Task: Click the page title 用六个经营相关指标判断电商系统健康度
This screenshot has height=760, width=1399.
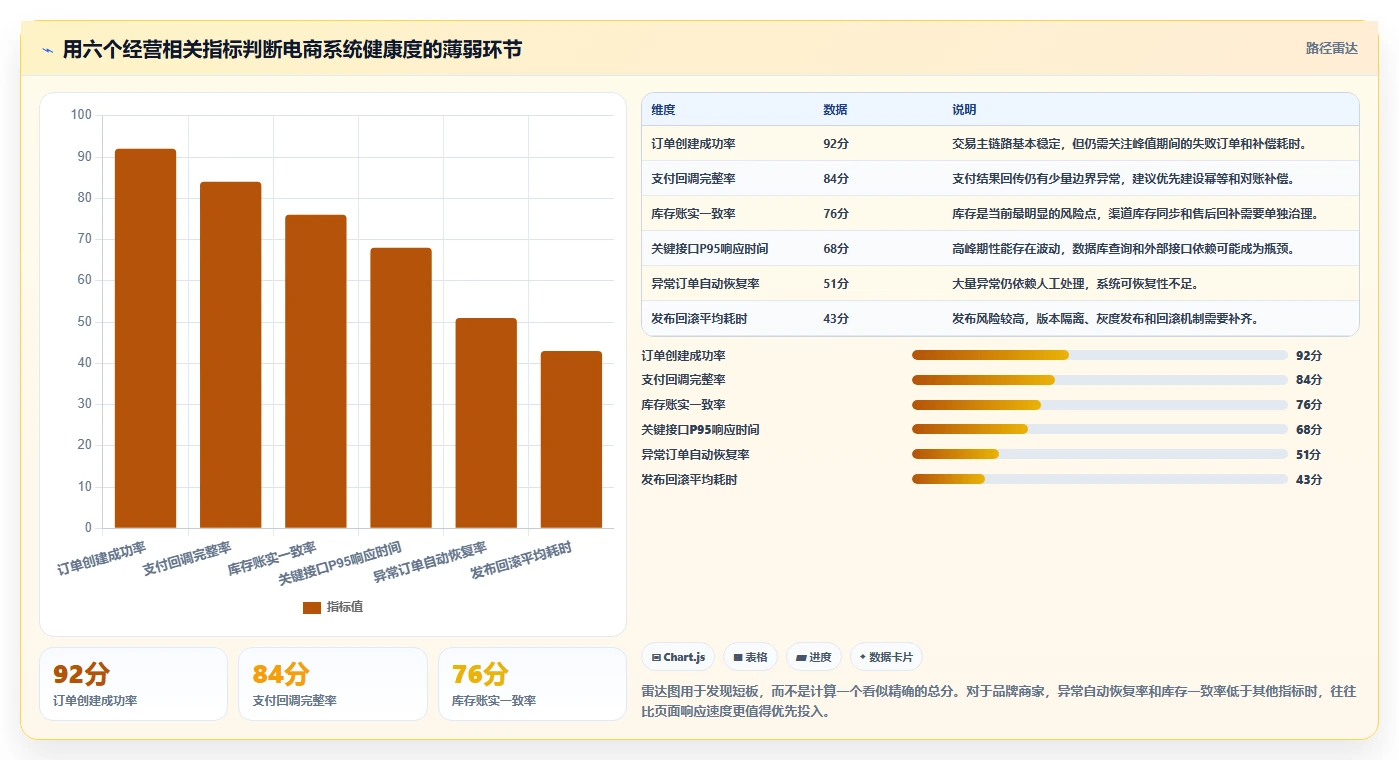Action: tap(292, 49)
